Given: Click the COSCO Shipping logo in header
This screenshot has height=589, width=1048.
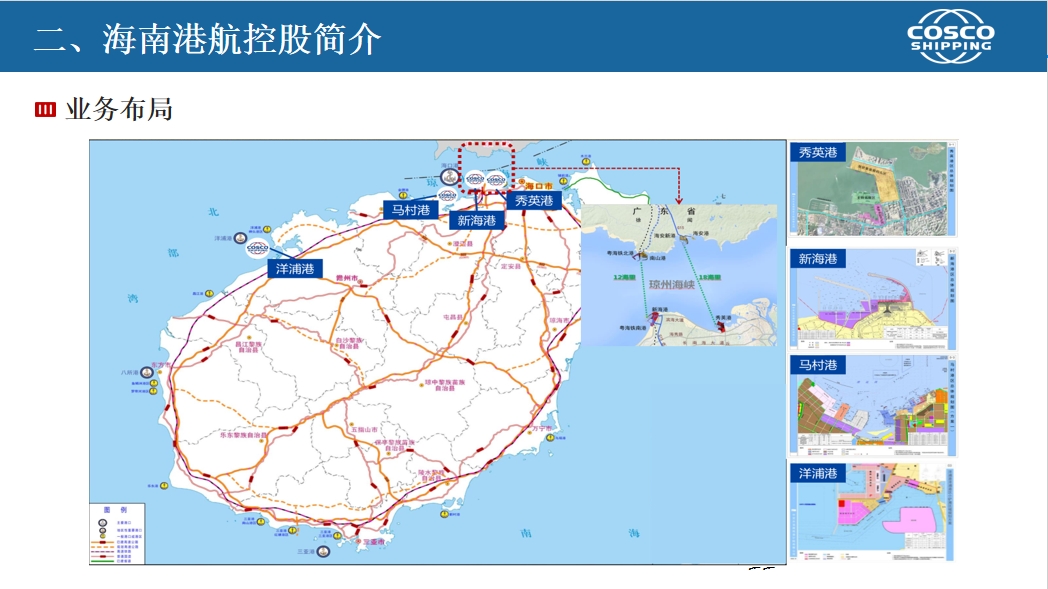Looking at the screenshot, I should point(950,35).
